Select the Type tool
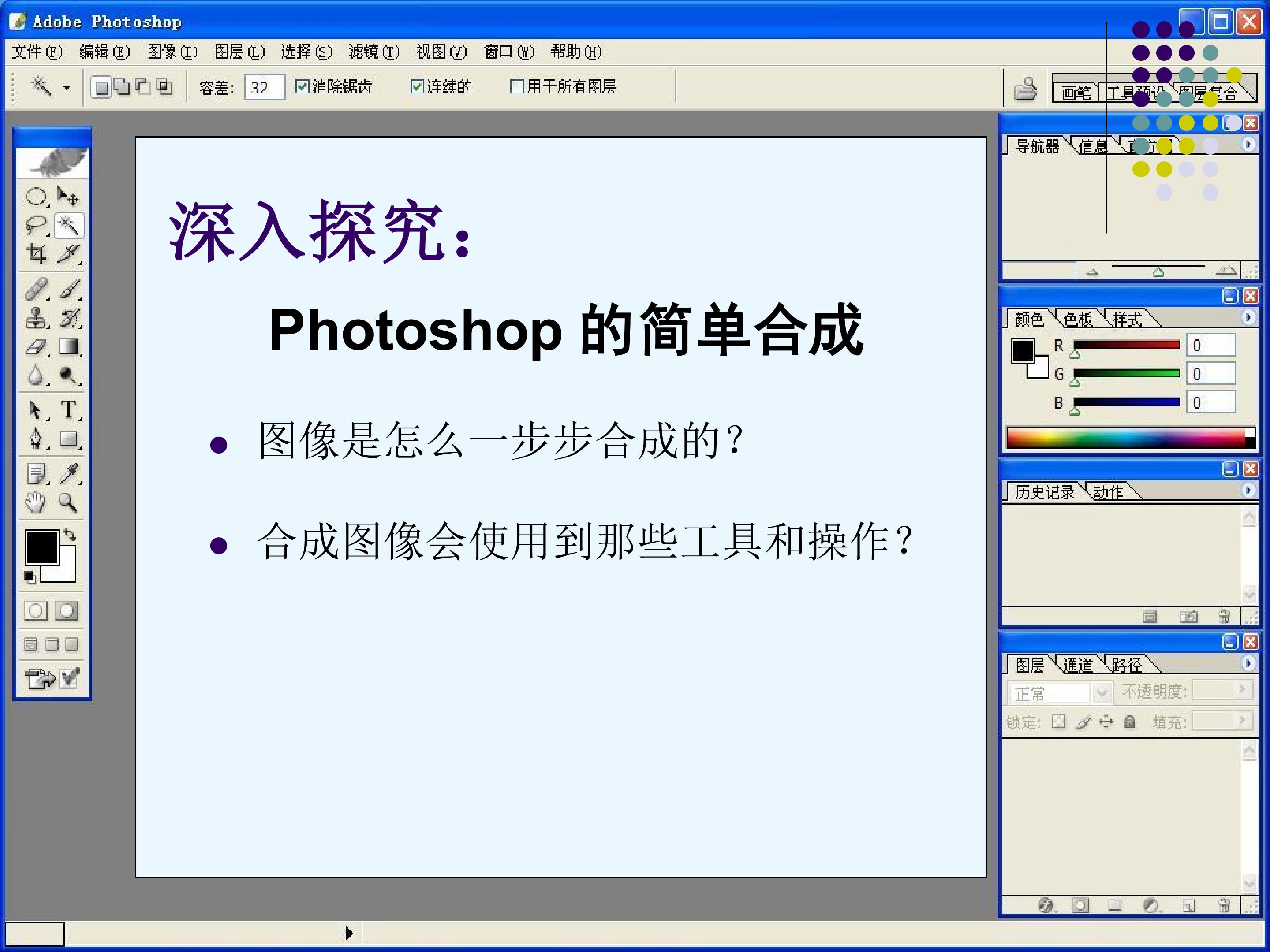1270x952 pixels. (69, 410)
